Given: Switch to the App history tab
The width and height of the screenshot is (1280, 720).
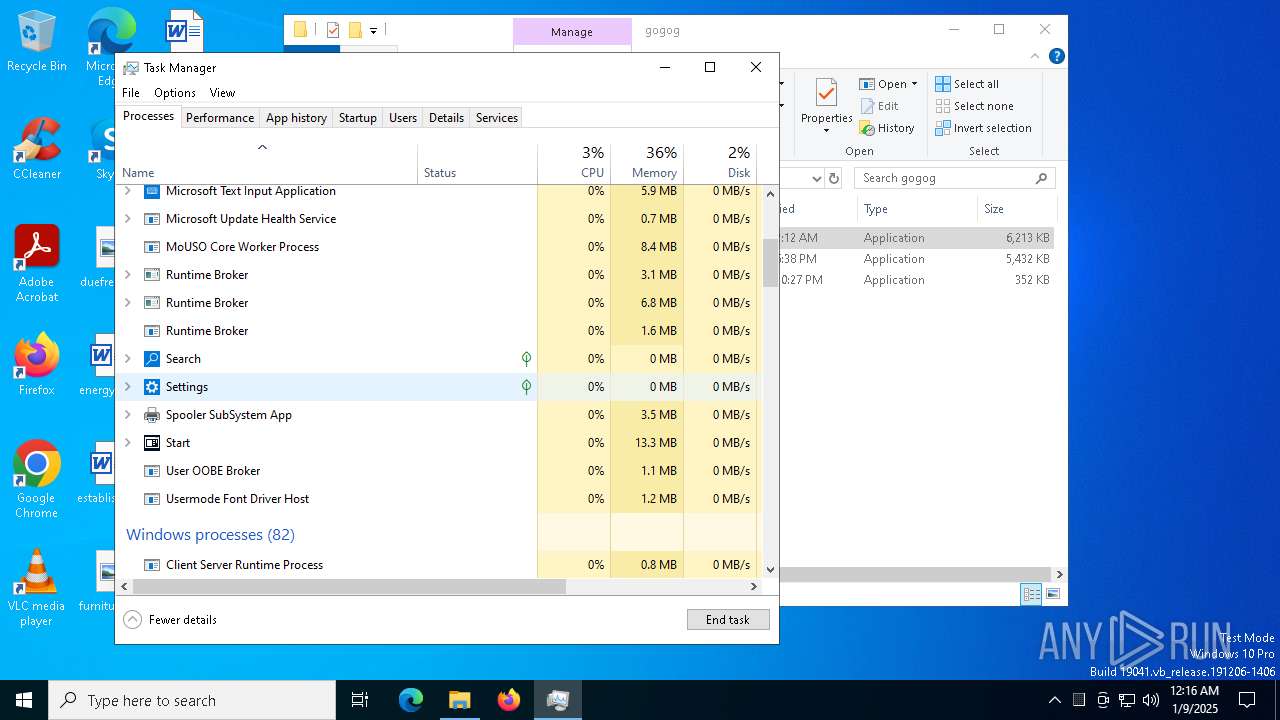Looking at the screenshot, I should click(296, 118).
